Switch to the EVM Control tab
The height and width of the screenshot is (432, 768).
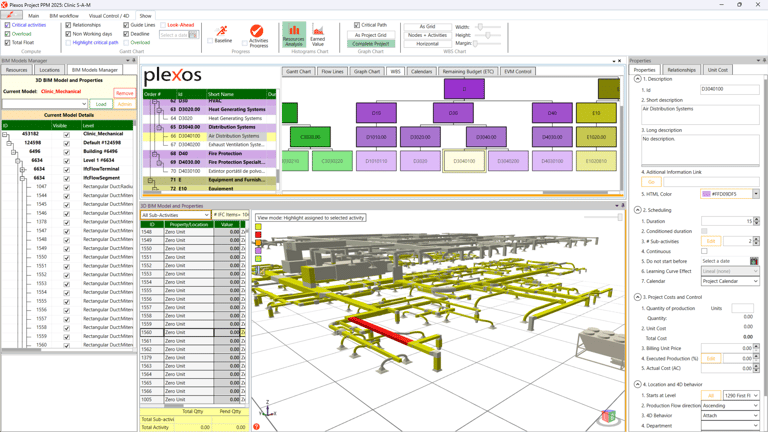click(518, 72)
